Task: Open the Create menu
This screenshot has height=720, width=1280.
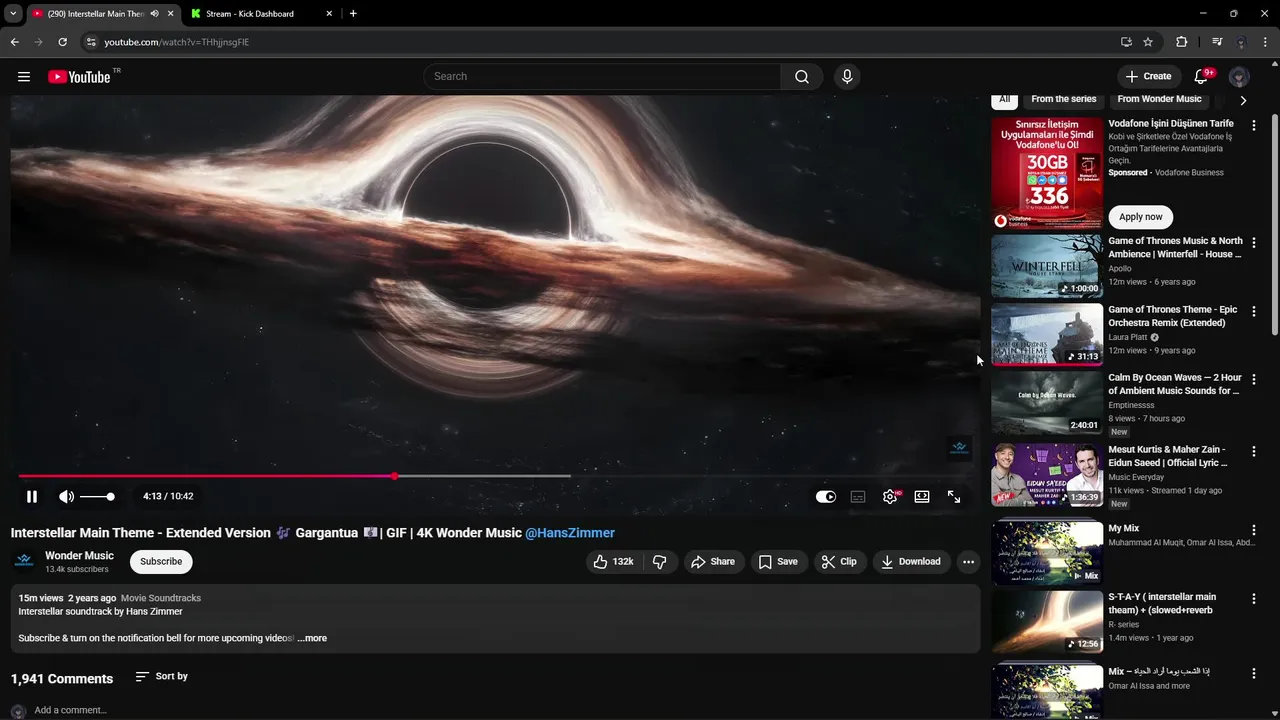Action: click(x=1148, y=77)
